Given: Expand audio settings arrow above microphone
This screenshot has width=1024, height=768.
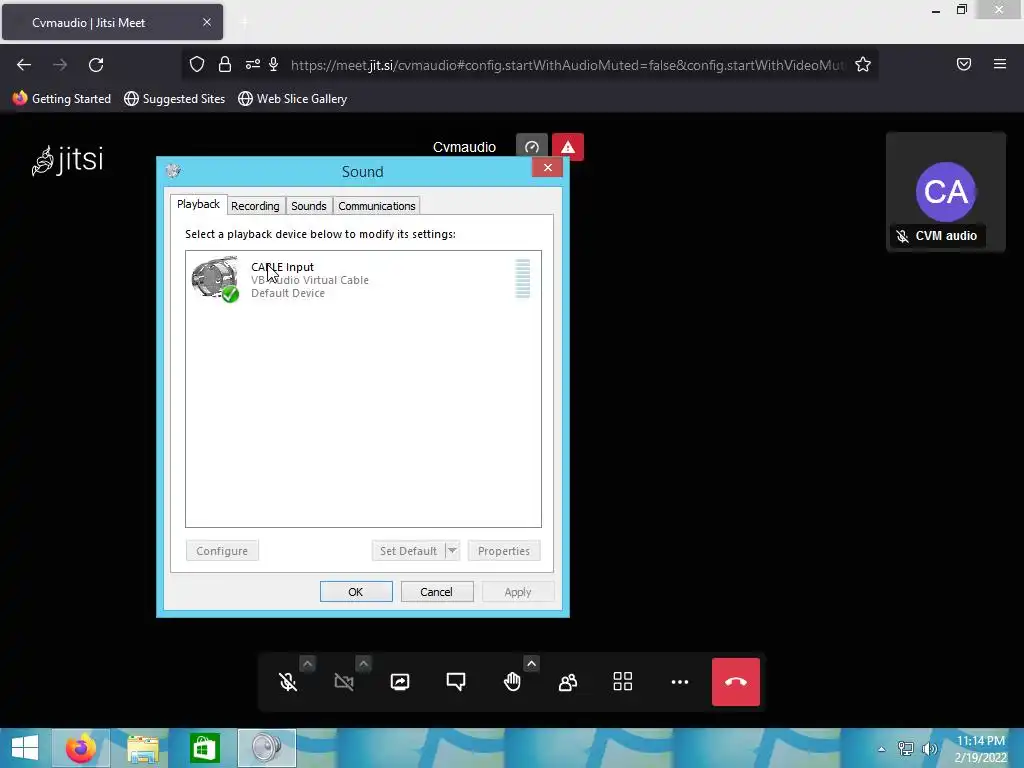Looking at the screenshot, I should coord(308,664).
